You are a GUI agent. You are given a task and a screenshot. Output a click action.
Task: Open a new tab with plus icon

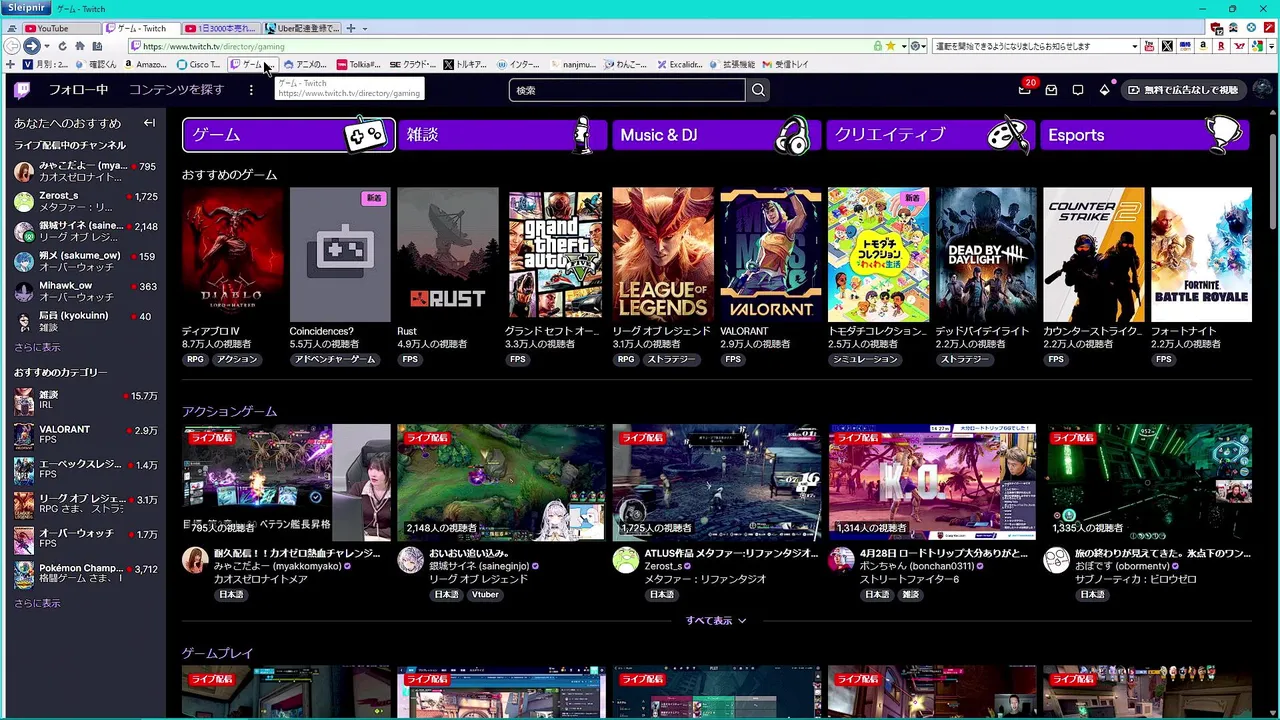click(350, 28)
